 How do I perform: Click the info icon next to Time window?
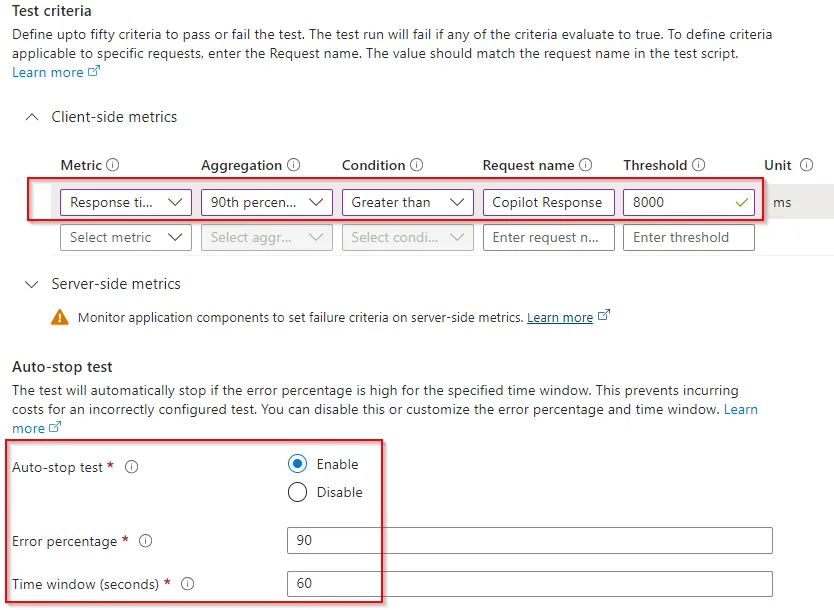click(187, 584)
